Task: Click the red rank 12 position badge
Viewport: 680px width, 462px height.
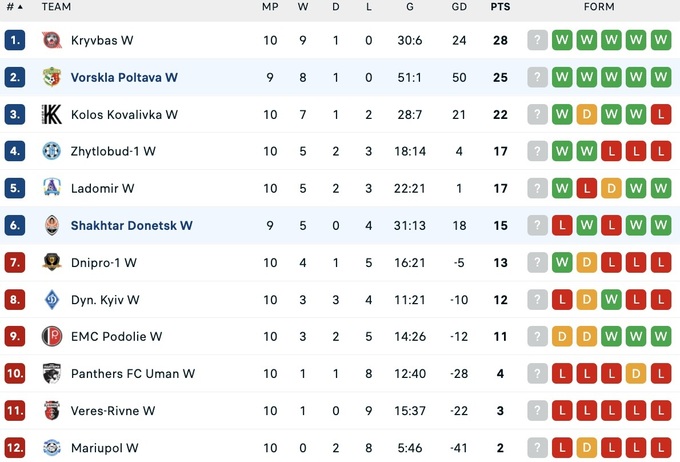Action: pos(14,448)
